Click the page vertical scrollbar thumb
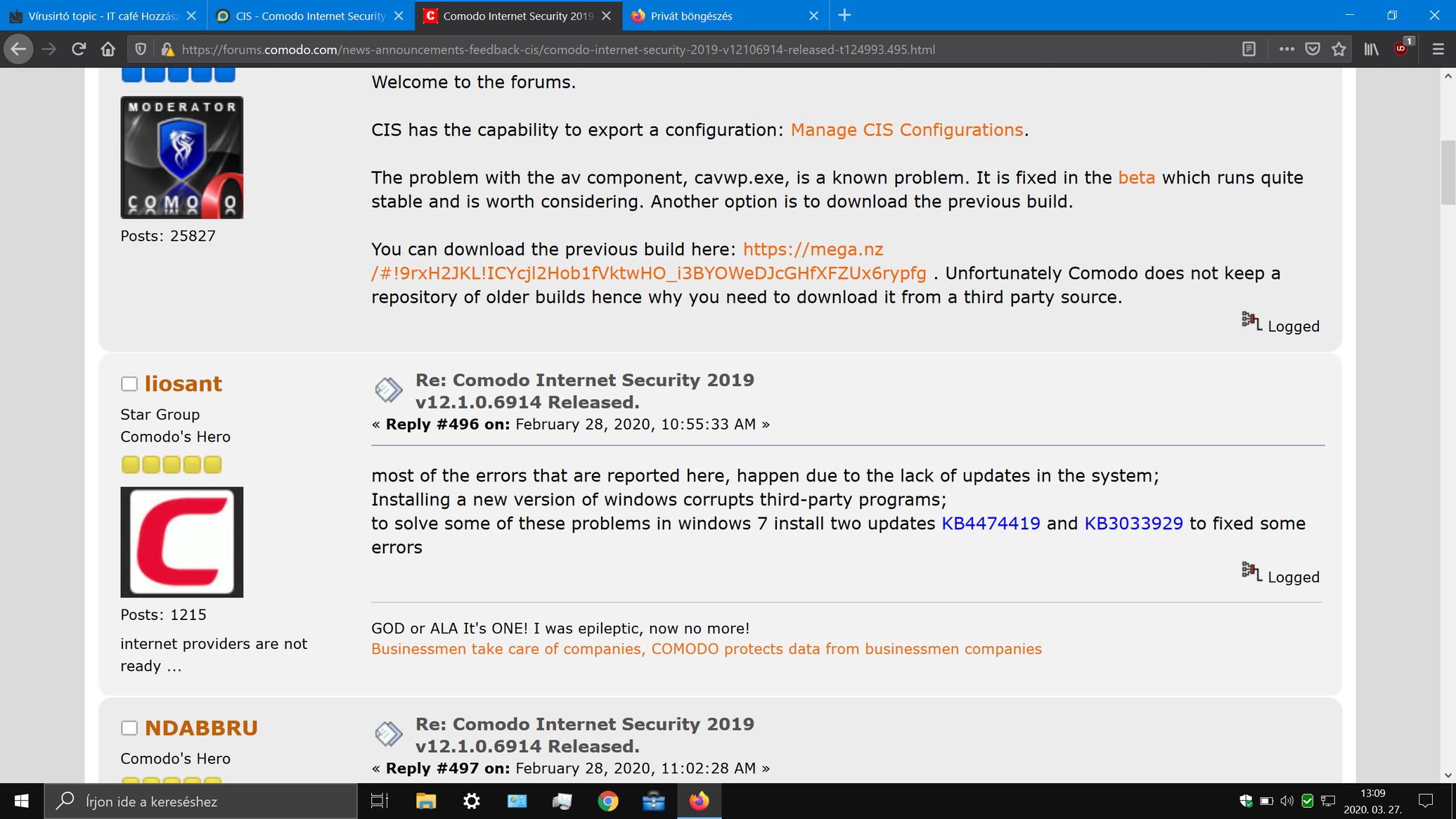The image size is (1456, 819). (x=1448, y=172)
